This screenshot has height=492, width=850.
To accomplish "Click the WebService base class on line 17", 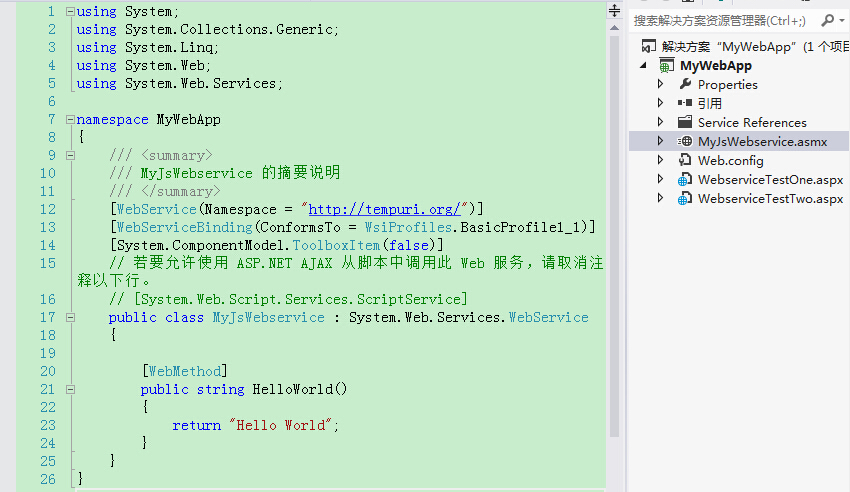I will coord(548,317).
